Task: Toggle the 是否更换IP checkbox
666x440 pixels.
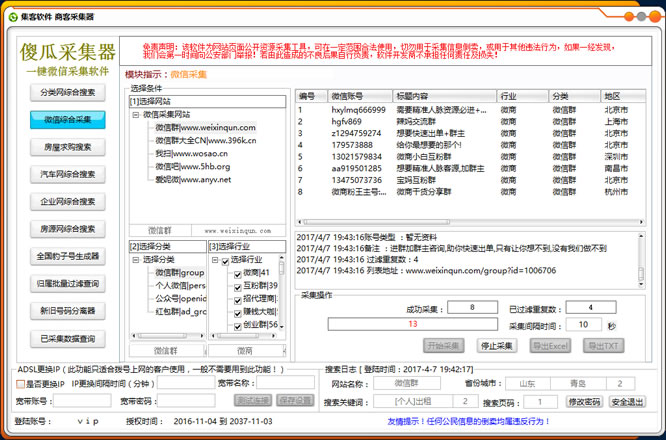Action: (21, 383)
